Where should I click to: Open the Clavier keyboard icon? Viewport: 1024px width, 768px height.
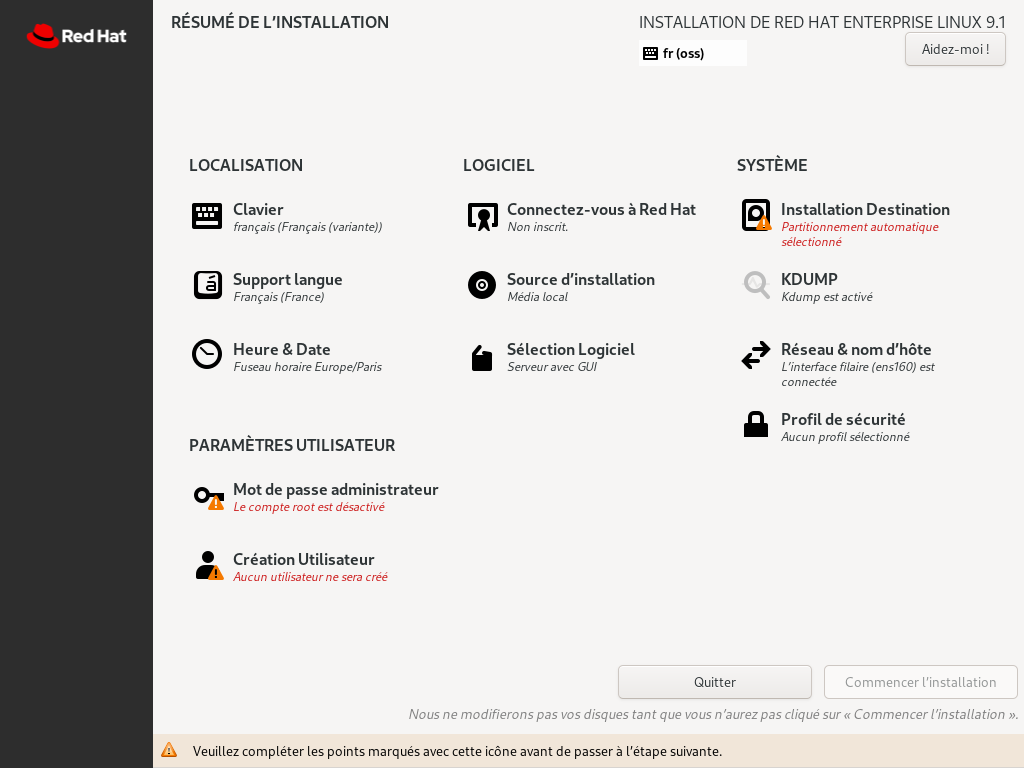click(x=207, y=216)
